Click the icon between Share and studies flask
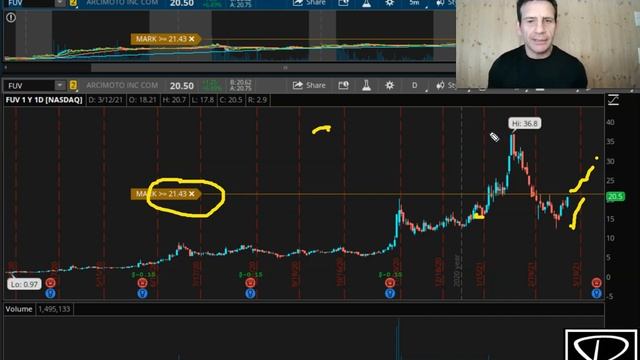This screenshot has height=360, width=640. (343, 85)
